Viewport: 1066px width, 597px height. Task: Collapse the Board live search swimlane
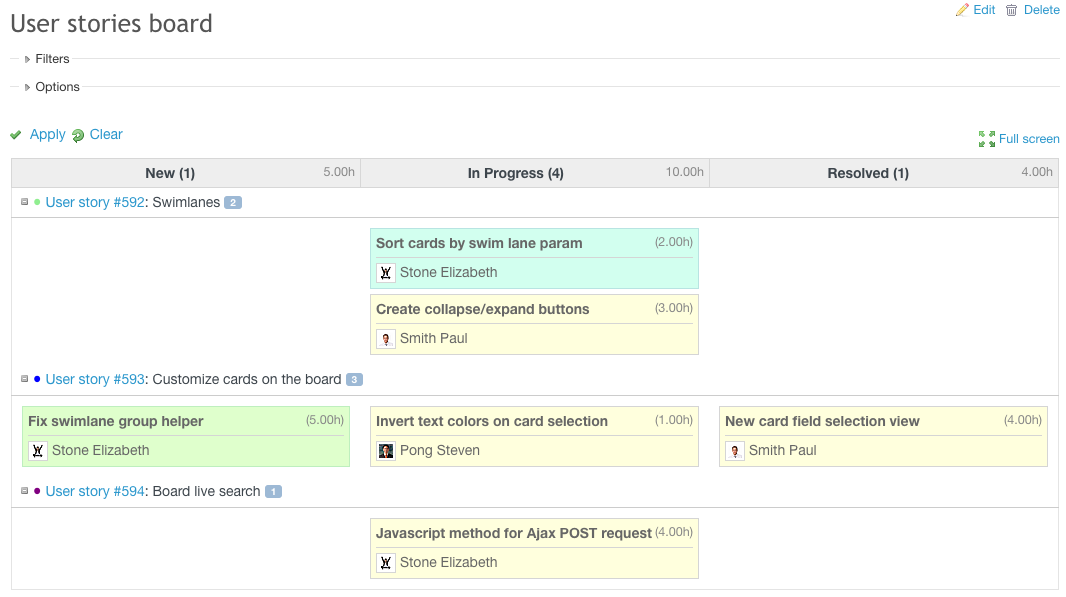pos(23,491)
